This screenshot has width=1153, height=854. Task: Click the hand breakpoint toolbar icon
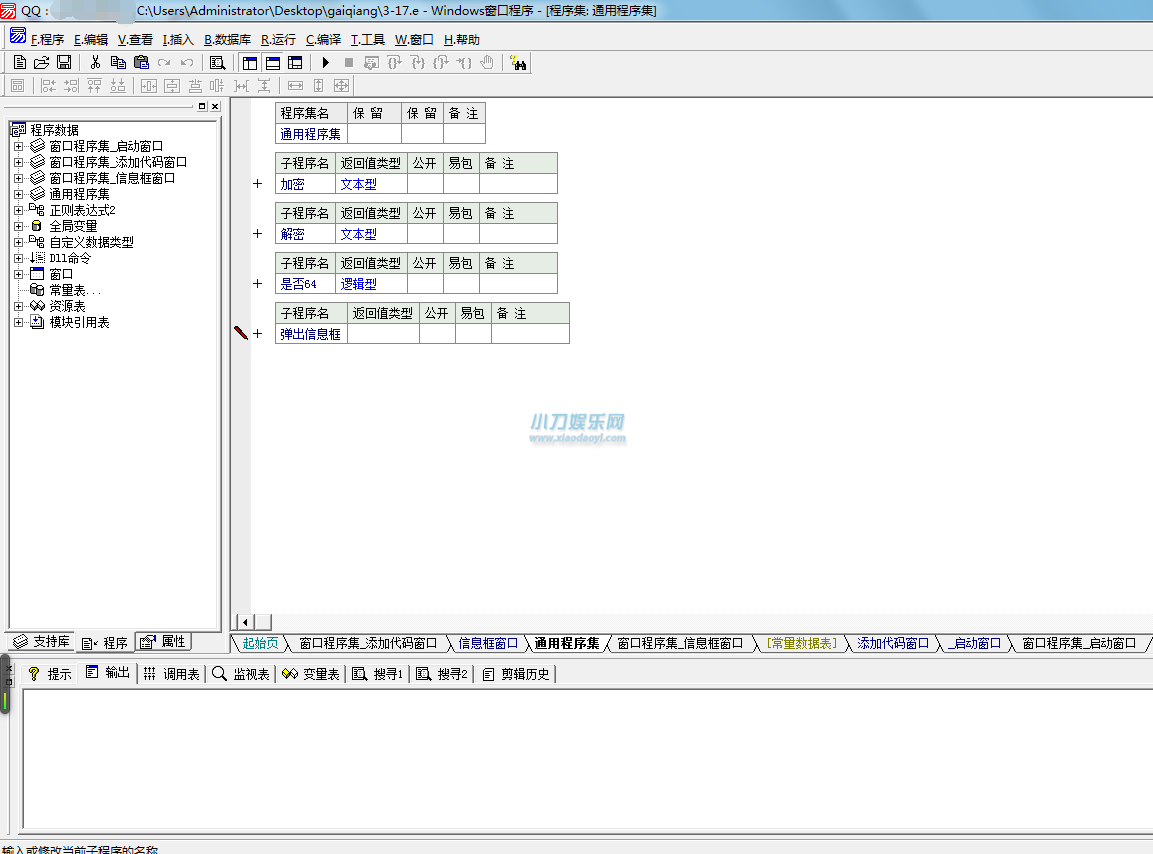tap(487, 63)
